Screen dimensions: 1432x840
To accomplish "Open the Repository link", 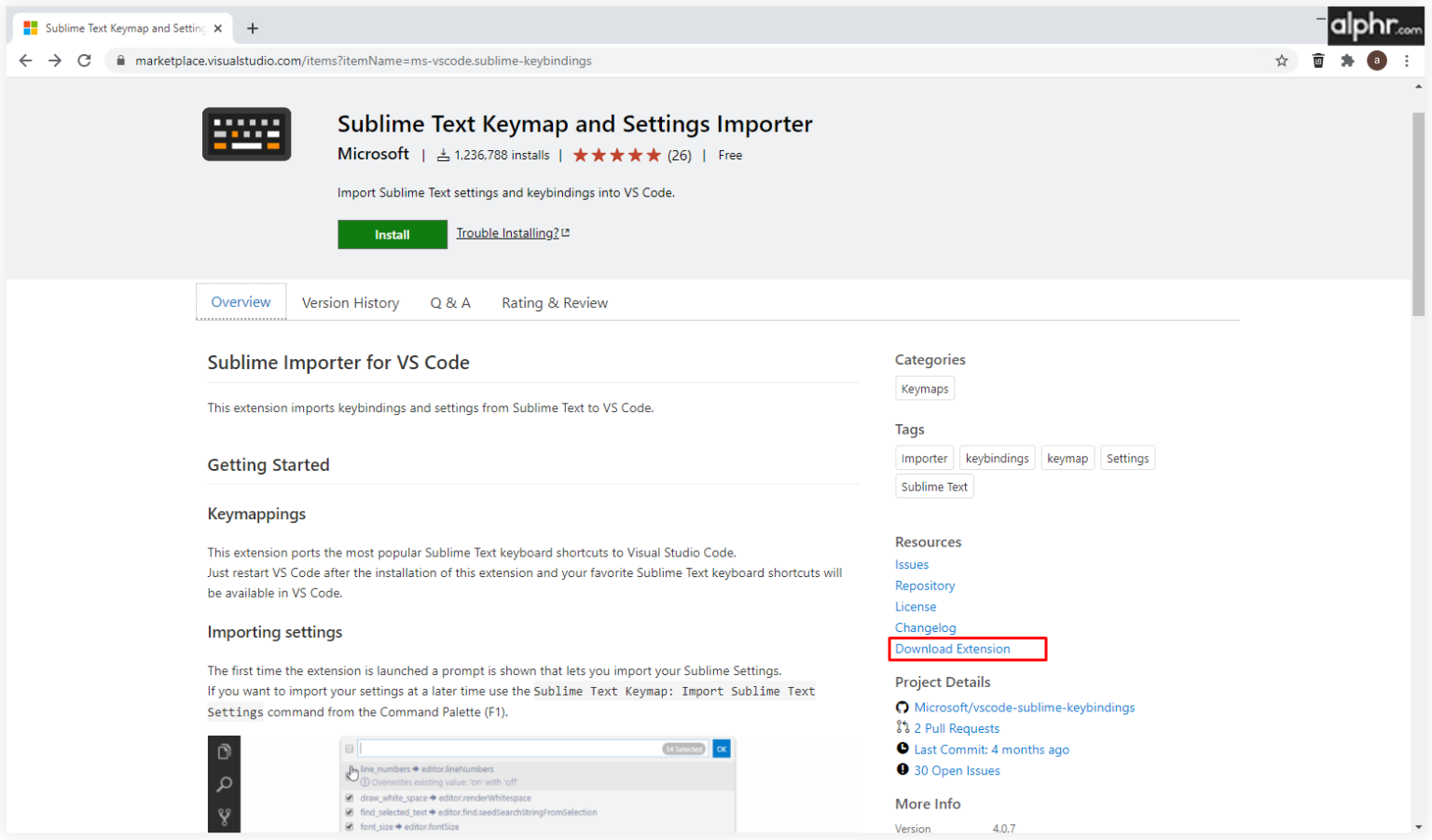I will (925, 585).
